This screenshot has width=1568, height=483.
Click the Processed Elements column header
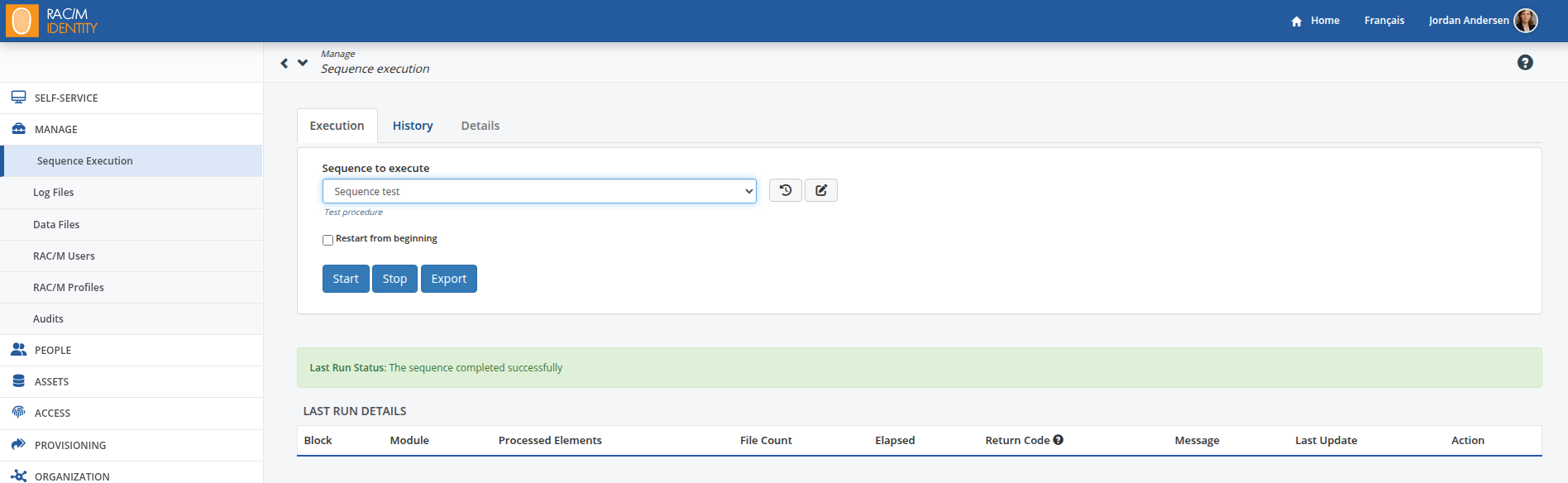tap(550, 440)
